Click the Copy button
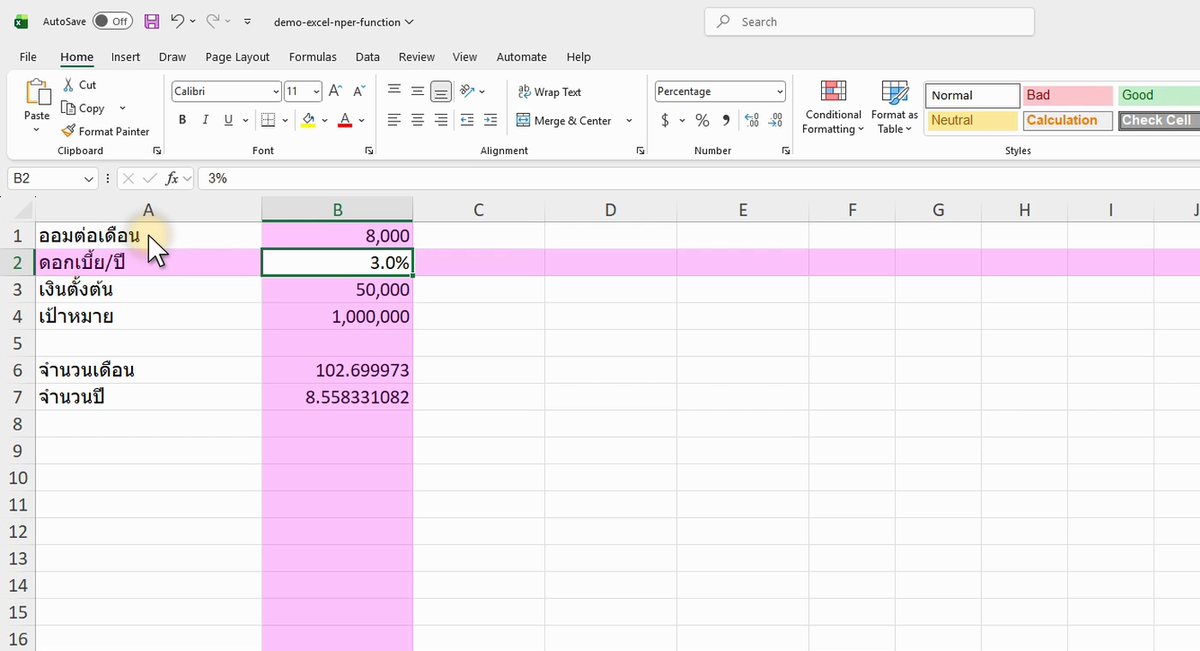This screenshot has width=1200, height=651. click(x=83, y=108)
